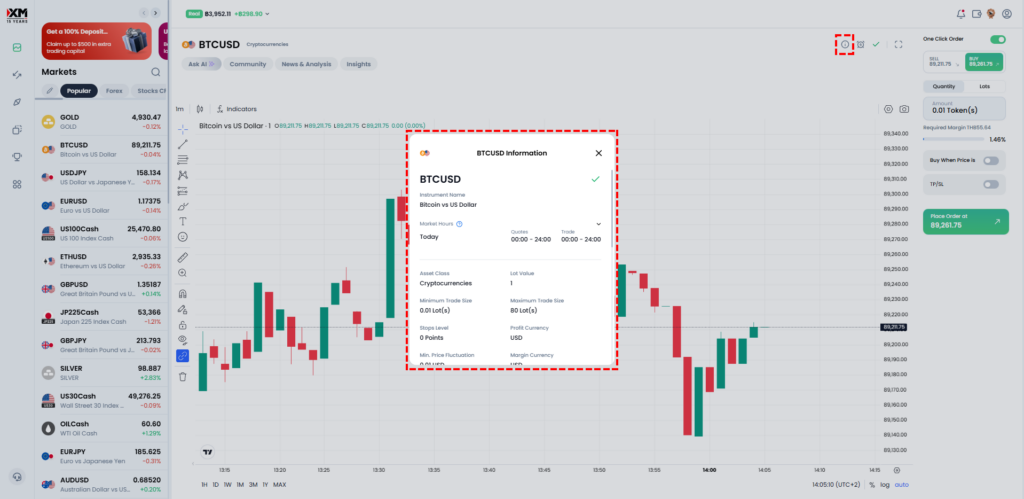Open the 1m timeframe selector
This screenshot has width=1024, height=499.
180,108
